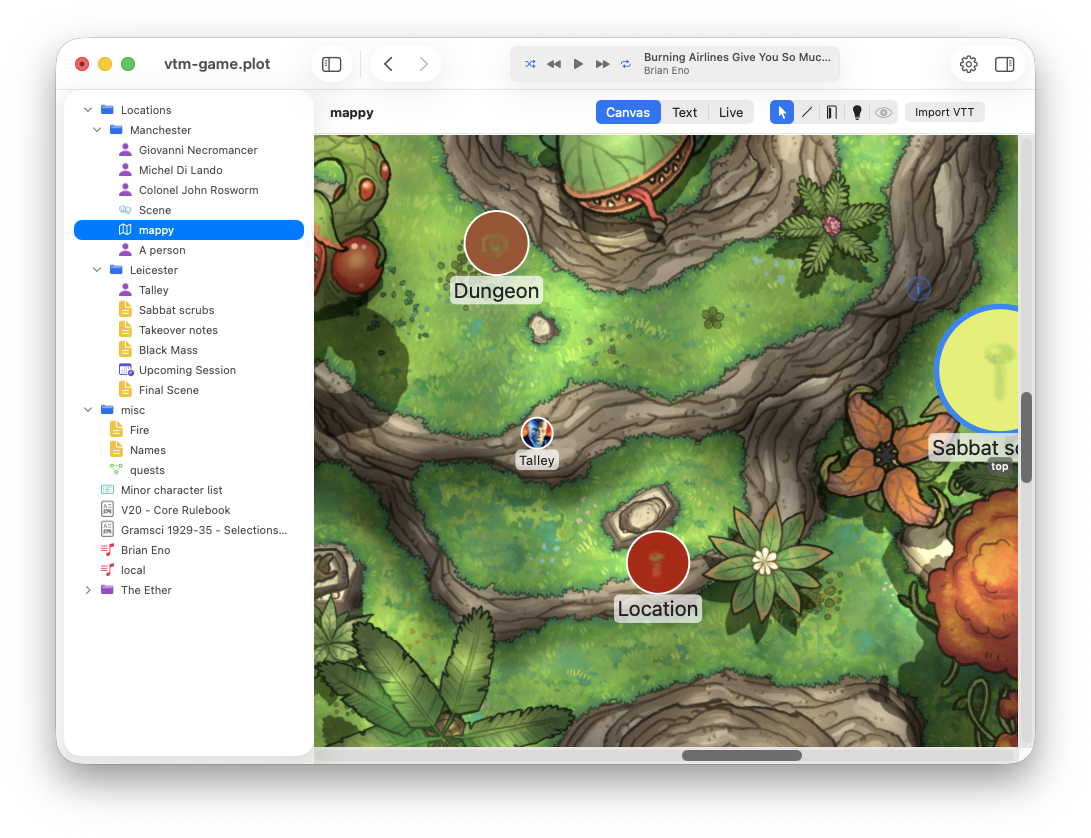Skip to previous track
Viewport: 1091px width, 838px height.
pyautogui.click(x=554, y=64)
